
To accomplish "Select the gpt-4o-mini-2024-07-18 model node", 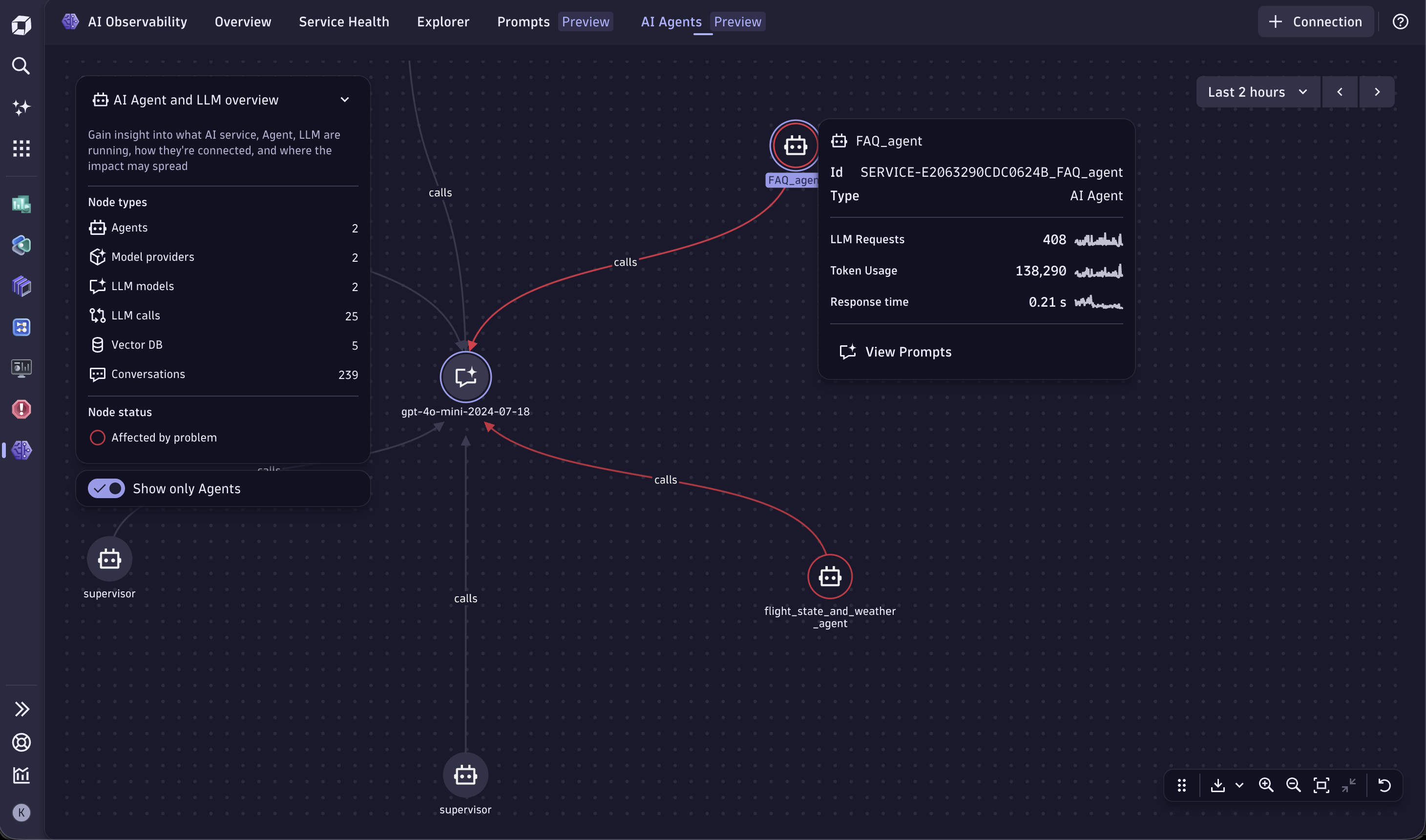I will click(x=466, y=377).
